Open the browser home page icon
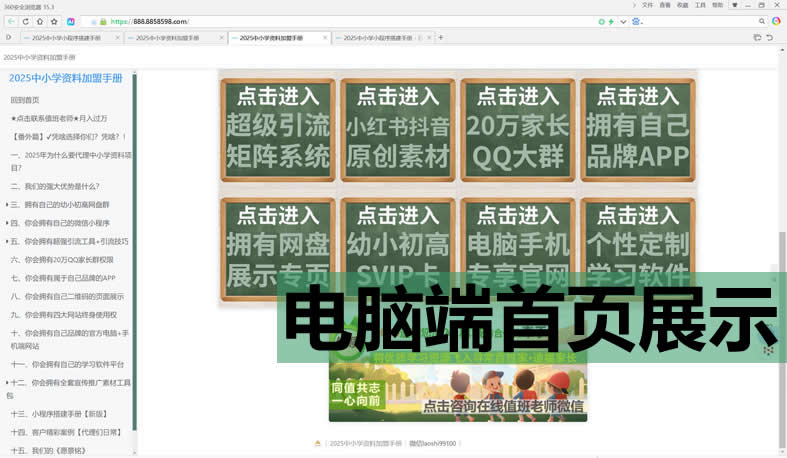The image size is (787, 458). tap(40, 22)
